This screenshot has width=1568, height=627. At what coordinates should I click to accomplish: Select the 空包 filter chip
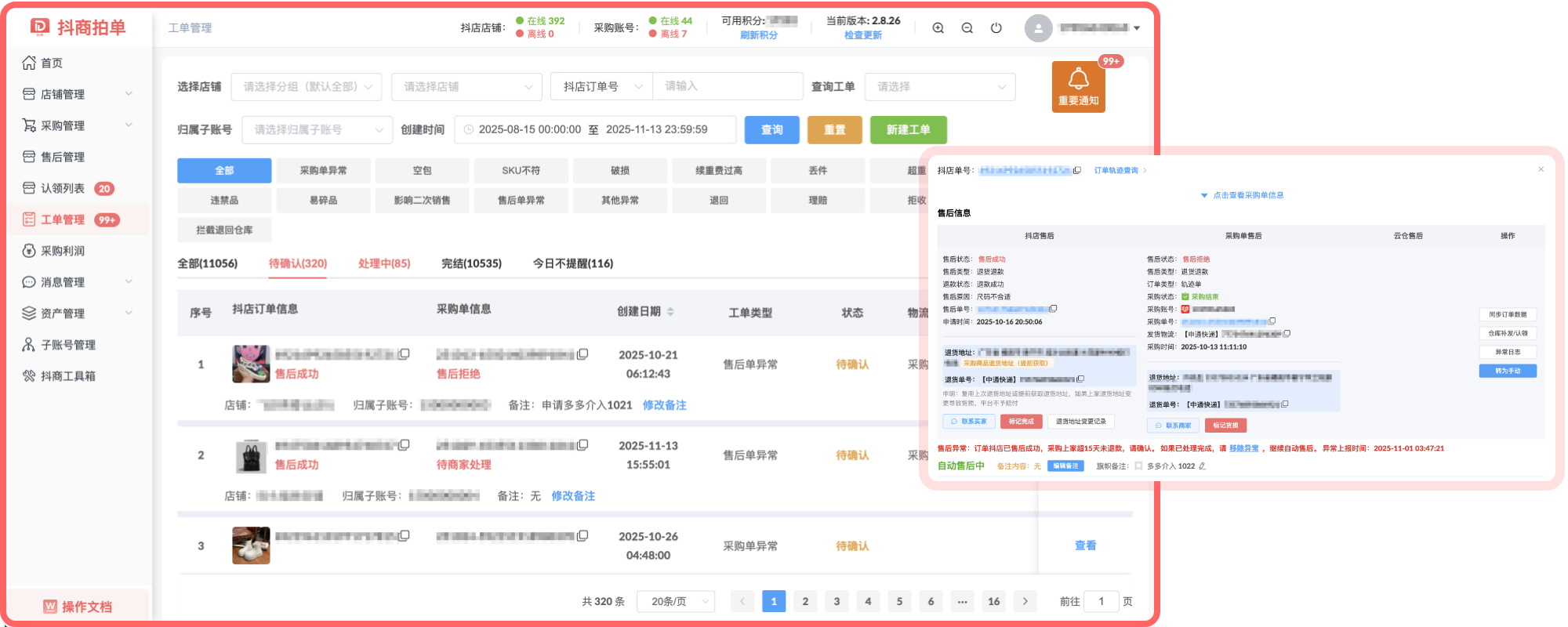click(422, 170)
